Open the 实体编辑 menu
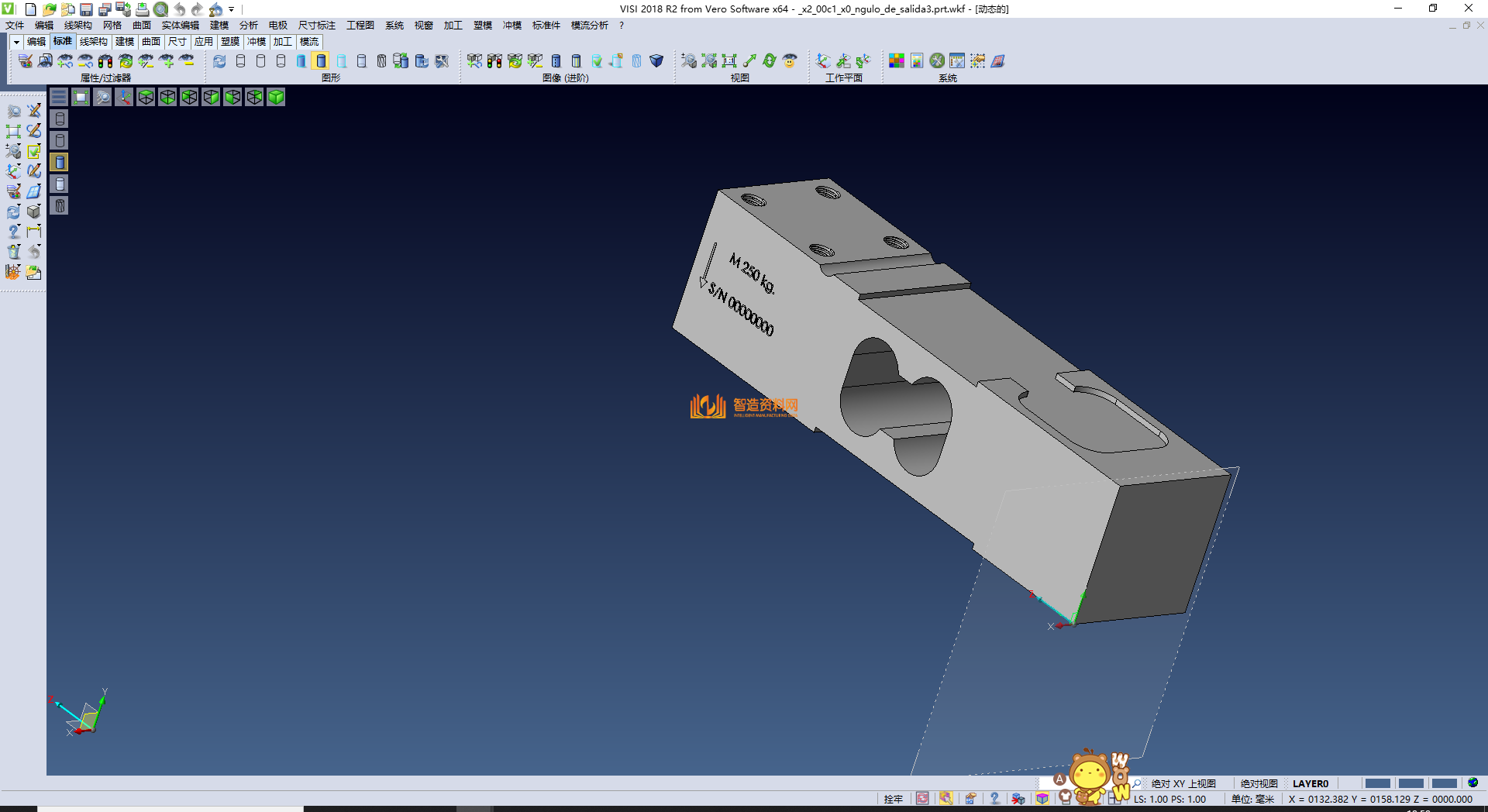The image size is (1488, 812). (180, 26)
